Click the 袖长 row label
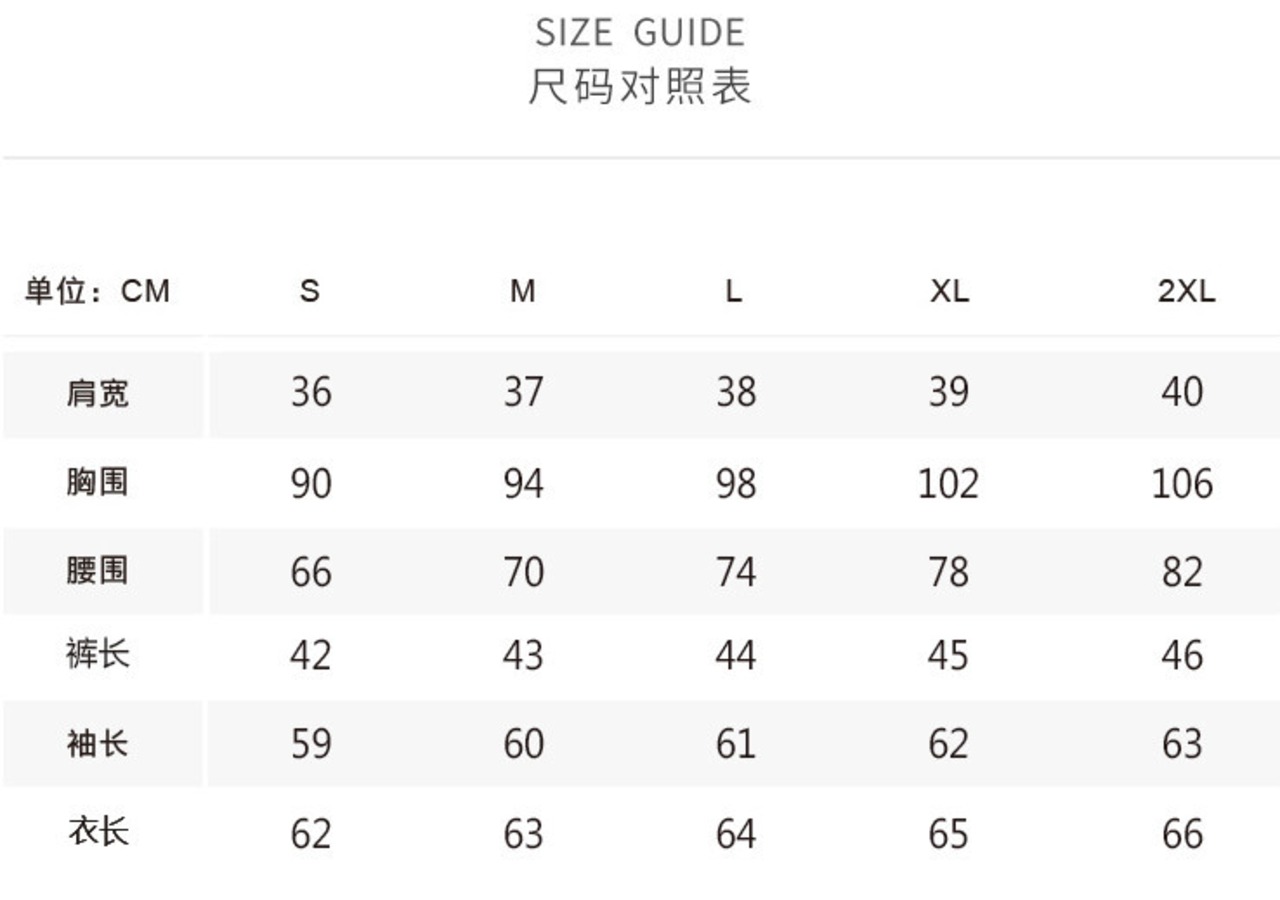1280x900 pixels. (x=98, y=743)
